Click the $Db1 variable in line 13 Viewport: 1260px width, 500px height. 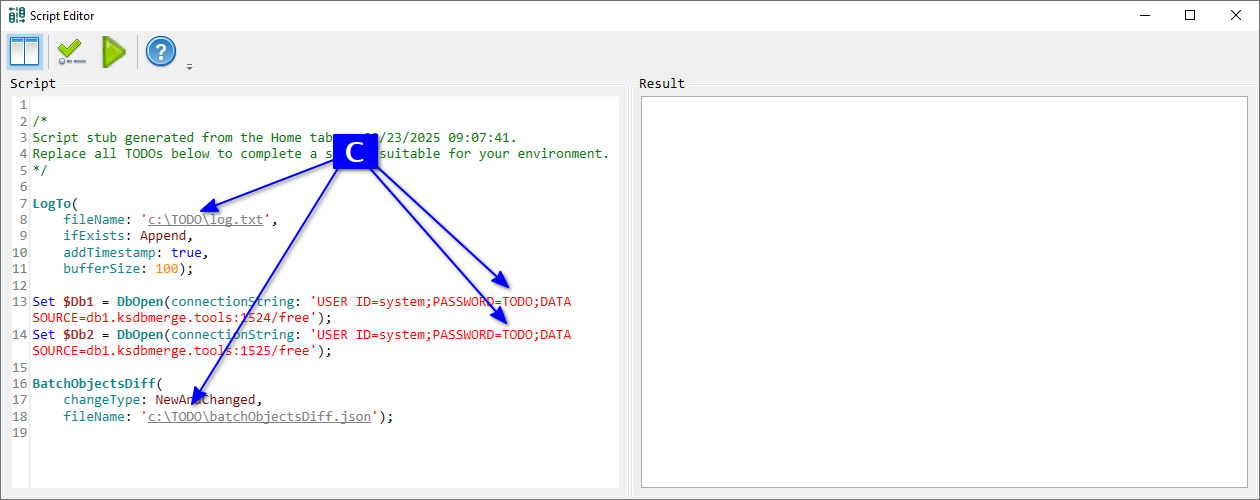[x=82, y=302]
